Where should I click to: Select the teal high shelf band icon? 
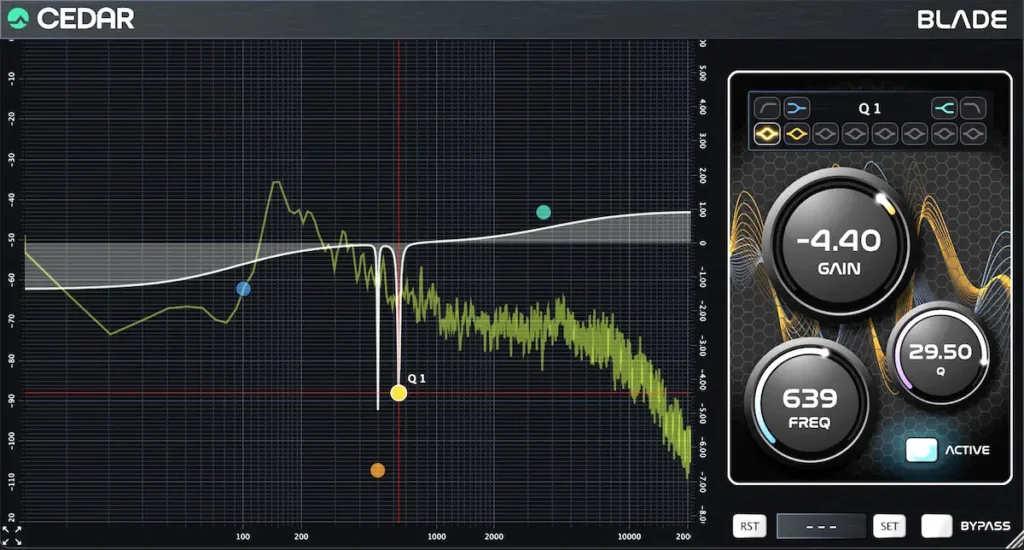coord(944,108)
